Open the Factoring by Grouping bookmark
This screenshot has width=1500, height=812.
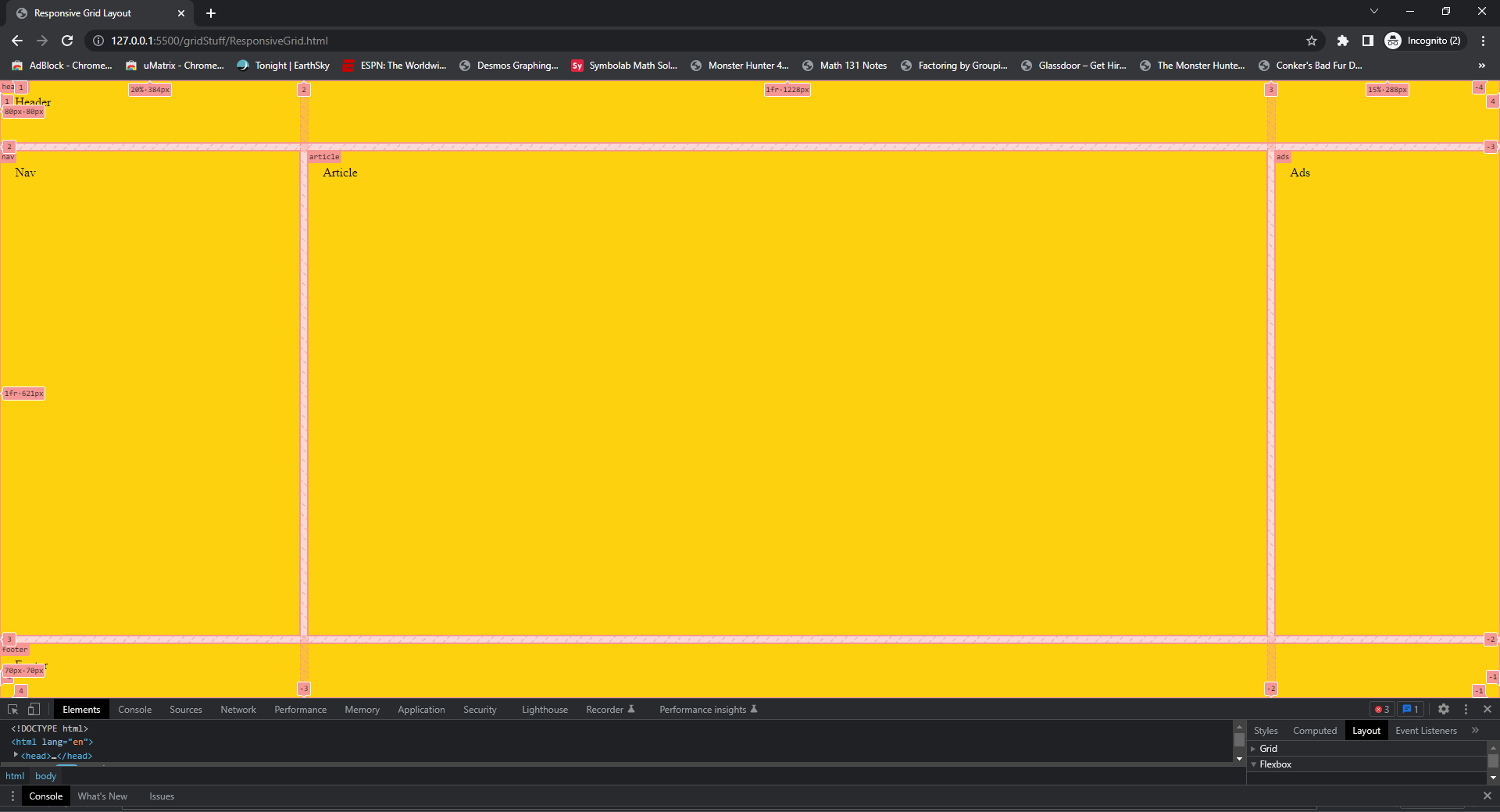point(954,66)
